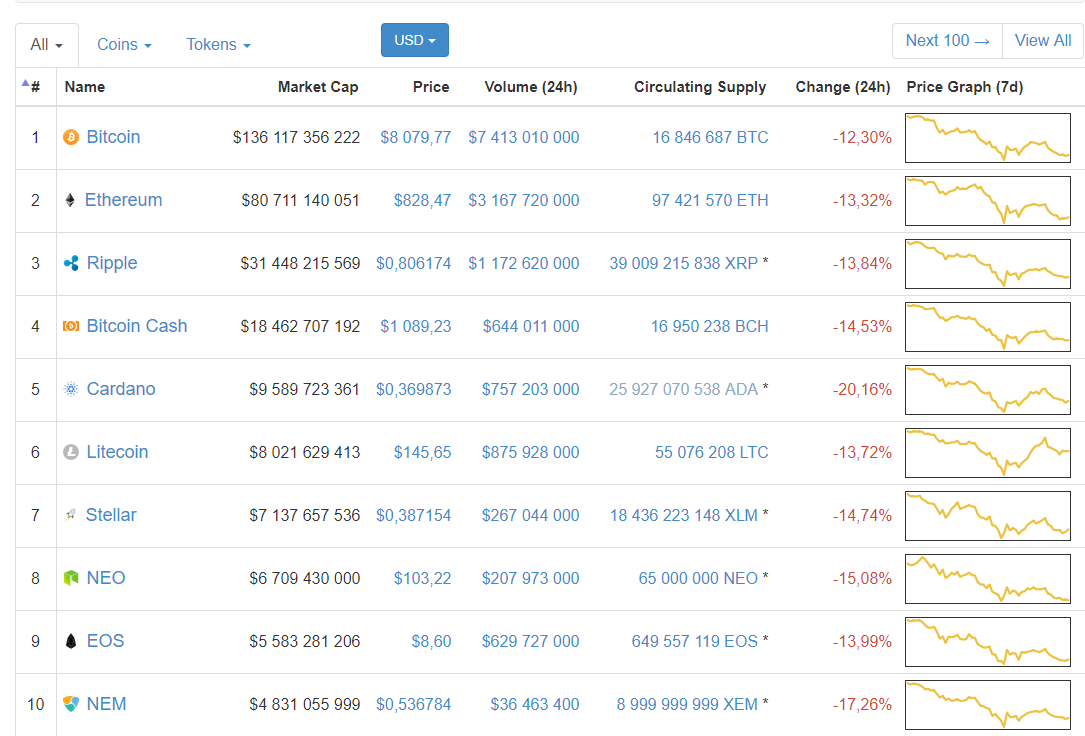Viewport: 1085px width, 736px height.
Task: Click the NEO green logo icon
Action: point(71,578)
